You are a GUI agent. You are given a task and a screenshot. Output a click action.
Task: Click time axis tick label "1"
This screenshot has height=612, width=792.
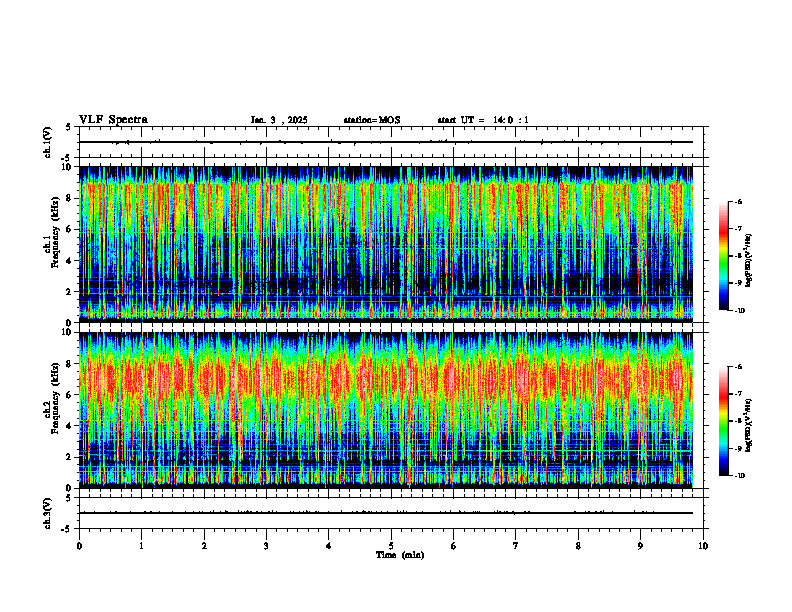pyautogui.click(x=141, y=546)
